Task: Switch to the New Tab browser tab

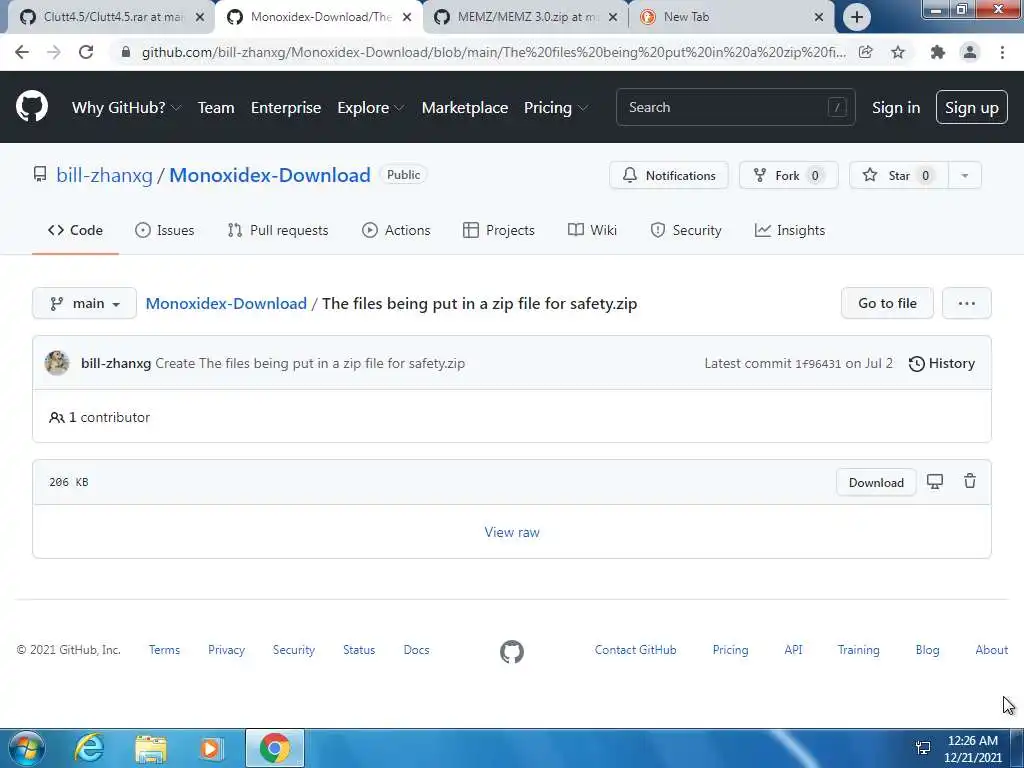Action: [x=731, y=17]
